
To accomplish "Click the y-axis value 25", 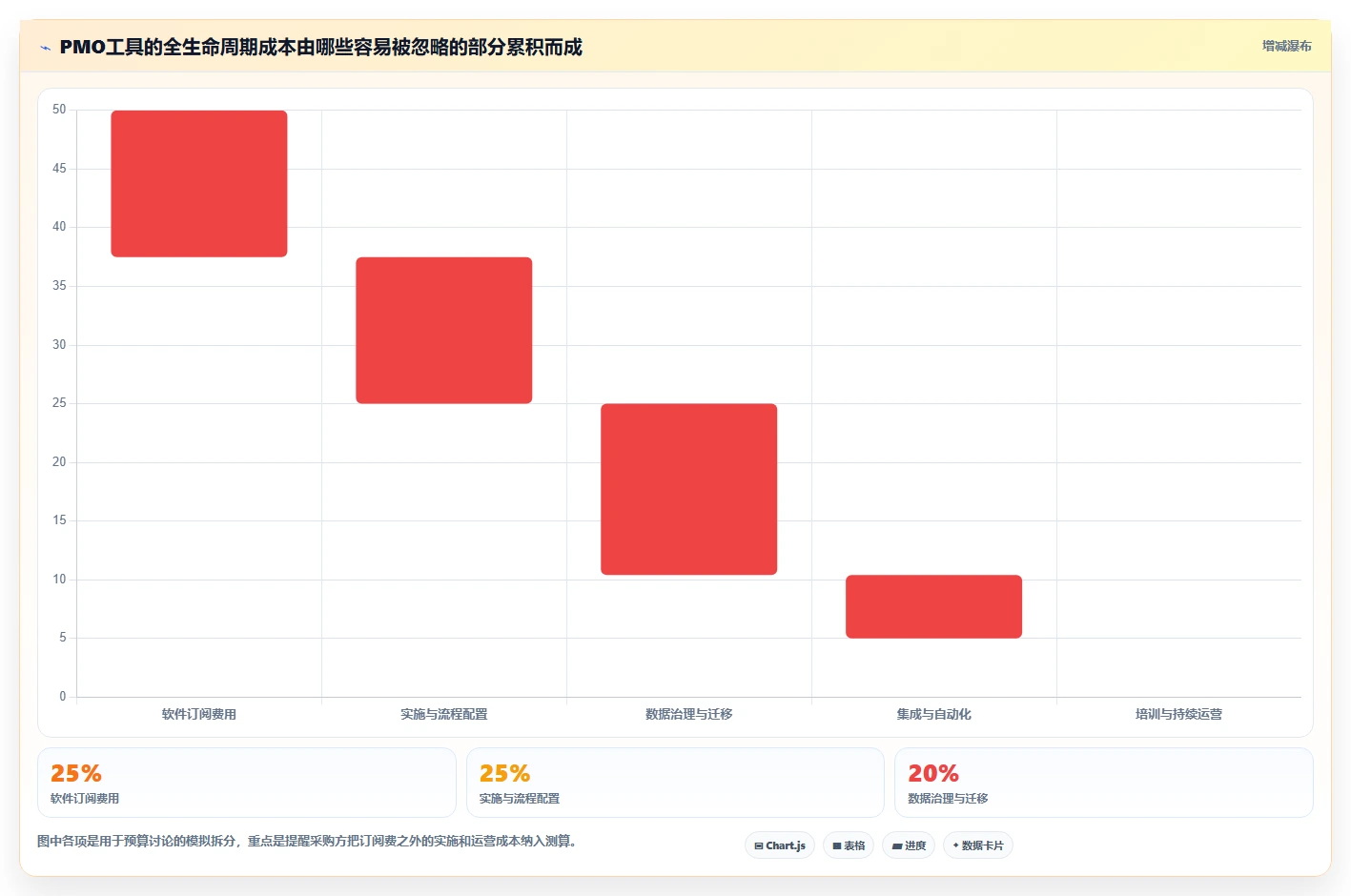I will tap(59, 403).
